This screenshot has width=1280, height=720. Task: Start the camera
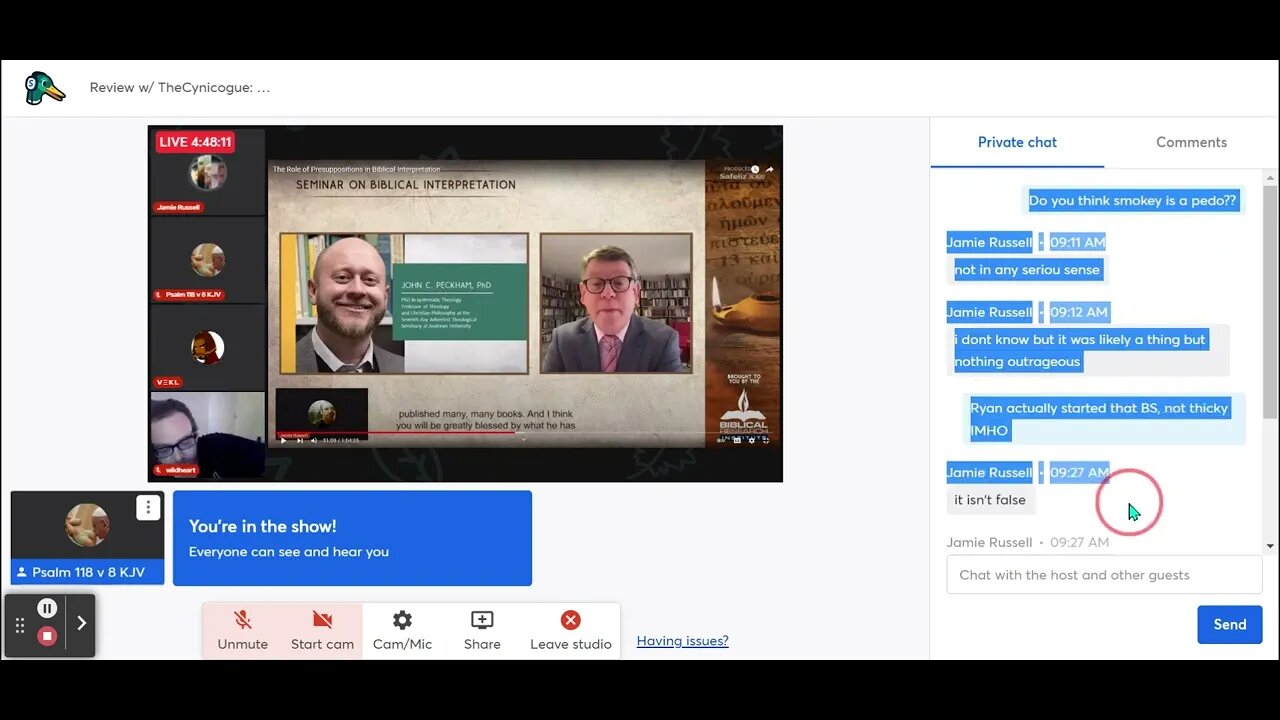pyautogui.click(x=322, y=631)
